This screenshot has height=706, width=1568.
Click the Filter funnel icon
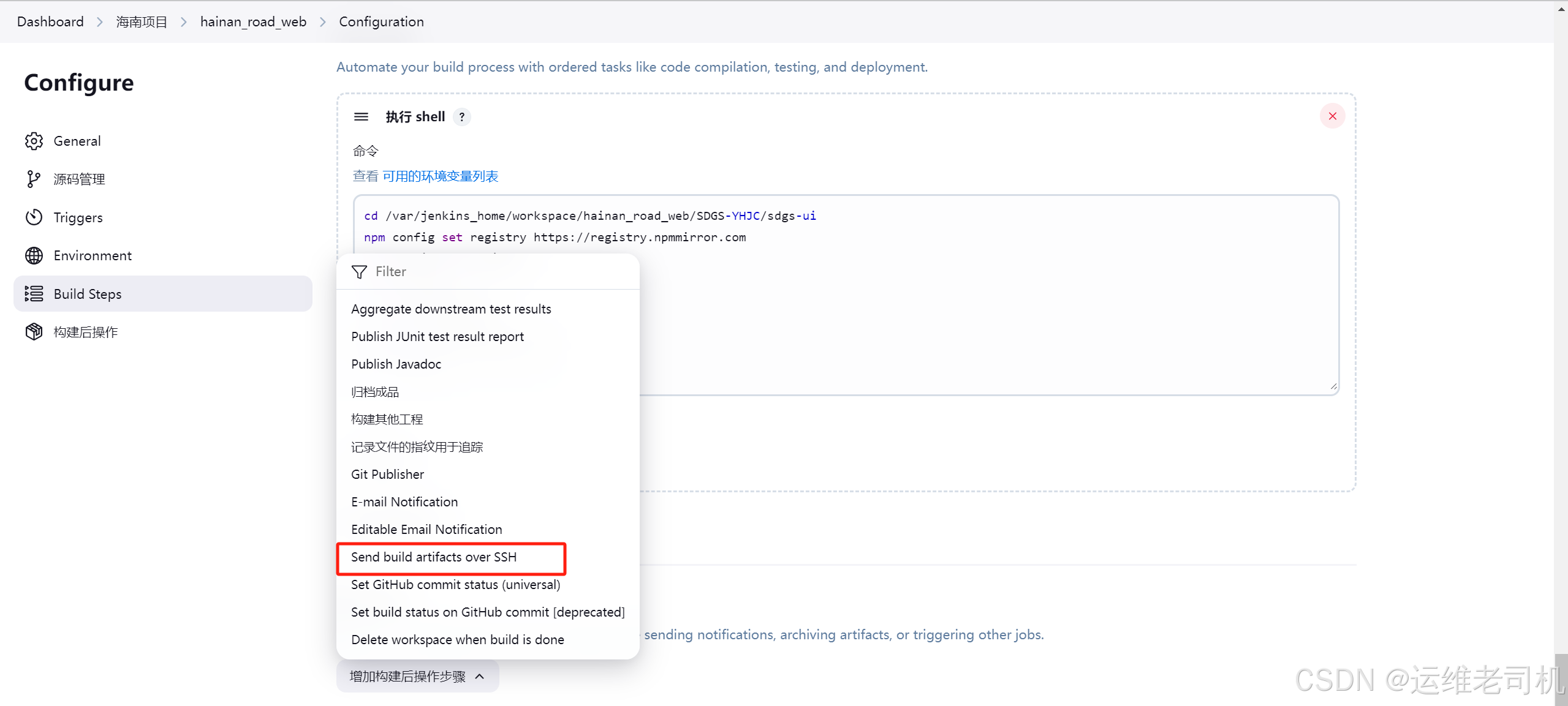(x=360, y=272)
